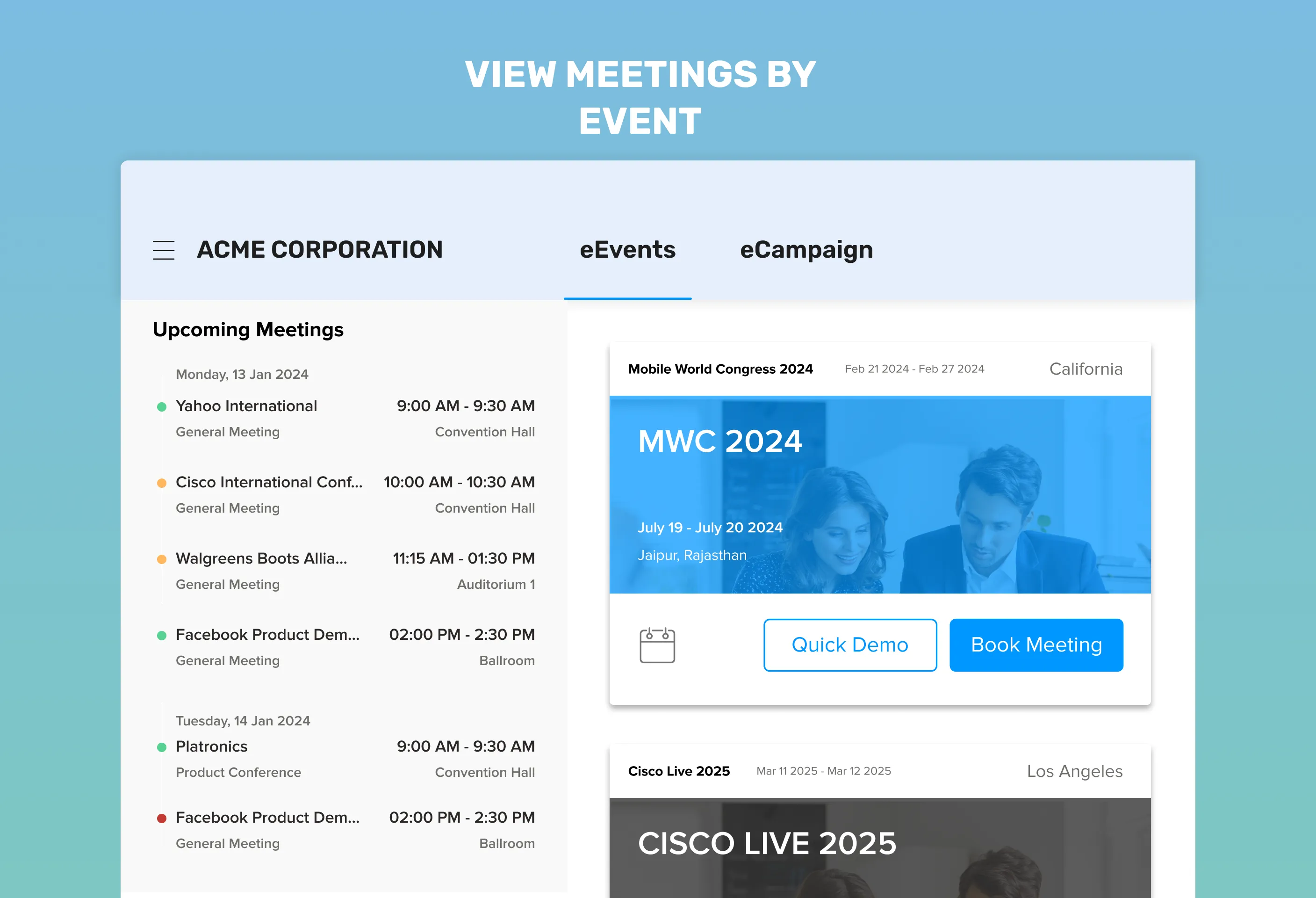This screenshot has height=898, width=1316.
Task: Click the calendar icon next to Quick Demo
Action: pyautogui.click(x=657, y=645)
